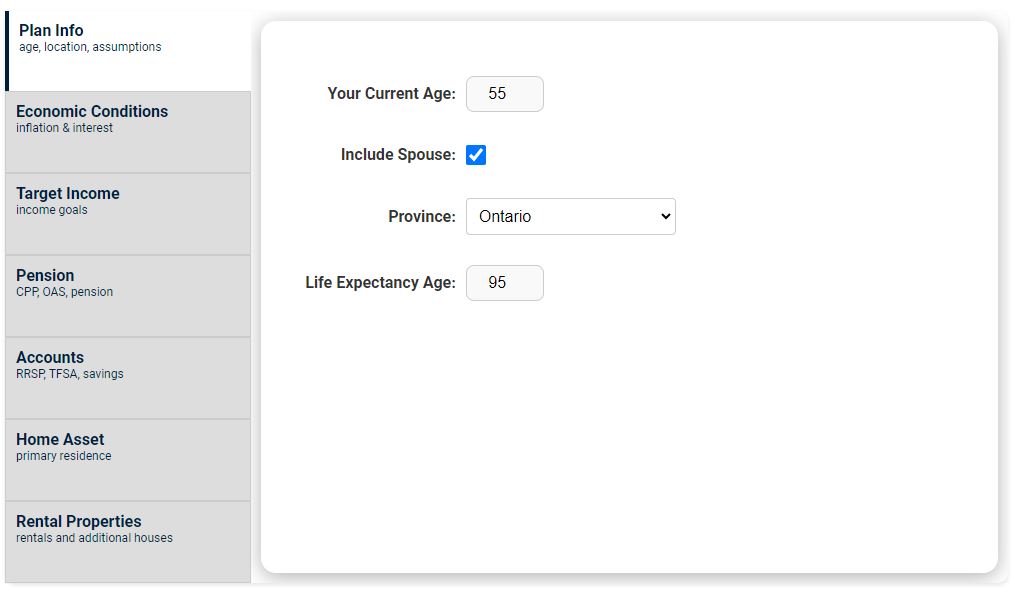Screen dimensions: 1013x590
Task: Click the 'CPP, OAS, pension' subtitle
Action: point(64,292)
